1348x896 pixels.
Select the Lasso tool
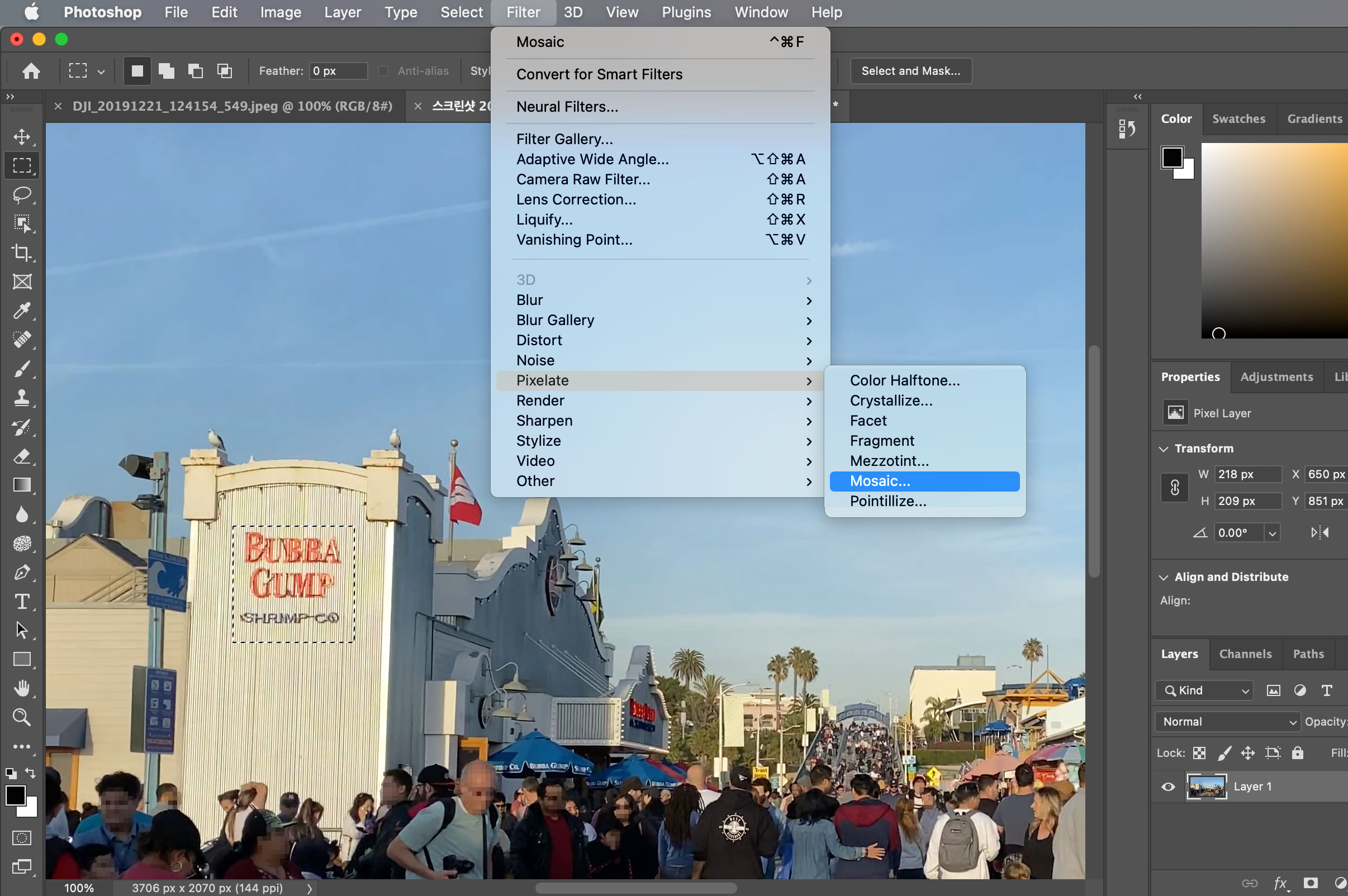[22, 194]
